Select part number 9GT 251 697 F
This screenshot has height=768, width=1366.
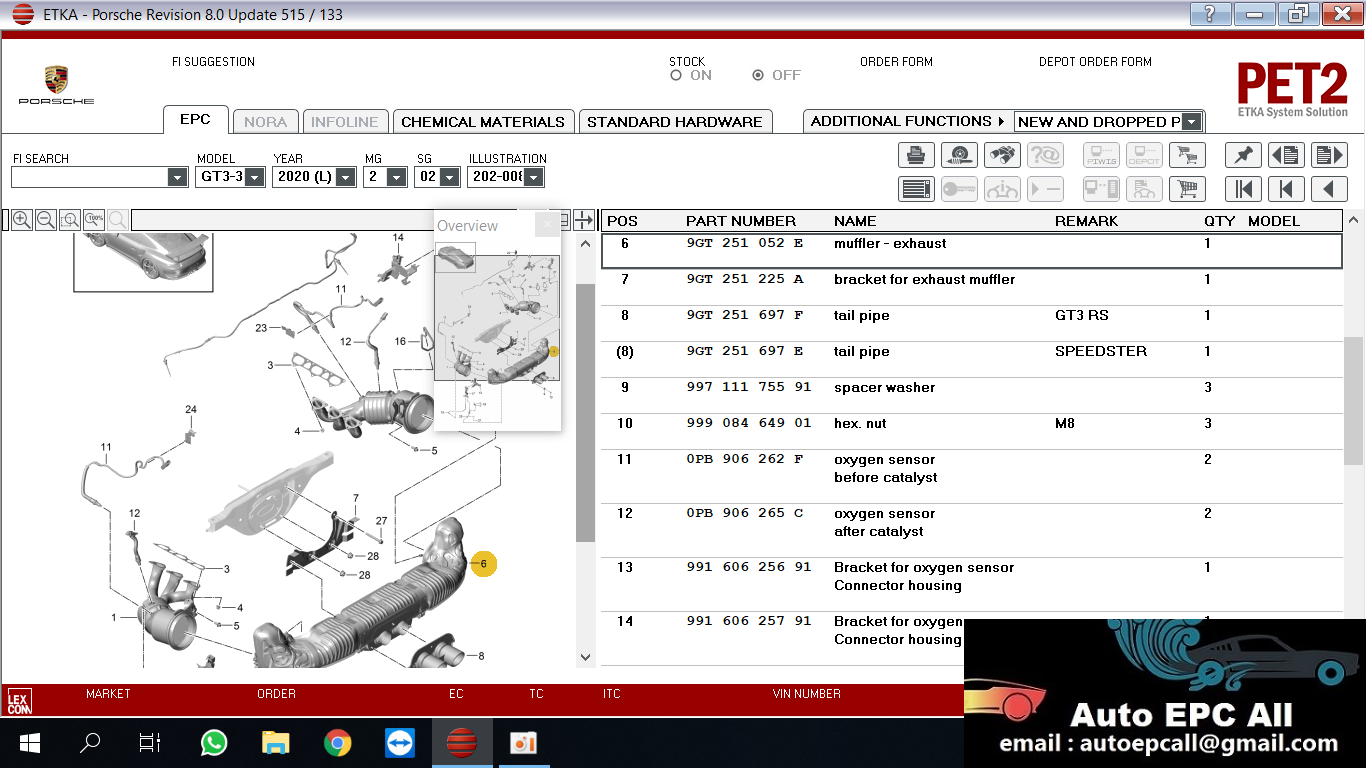click(745, 316)
